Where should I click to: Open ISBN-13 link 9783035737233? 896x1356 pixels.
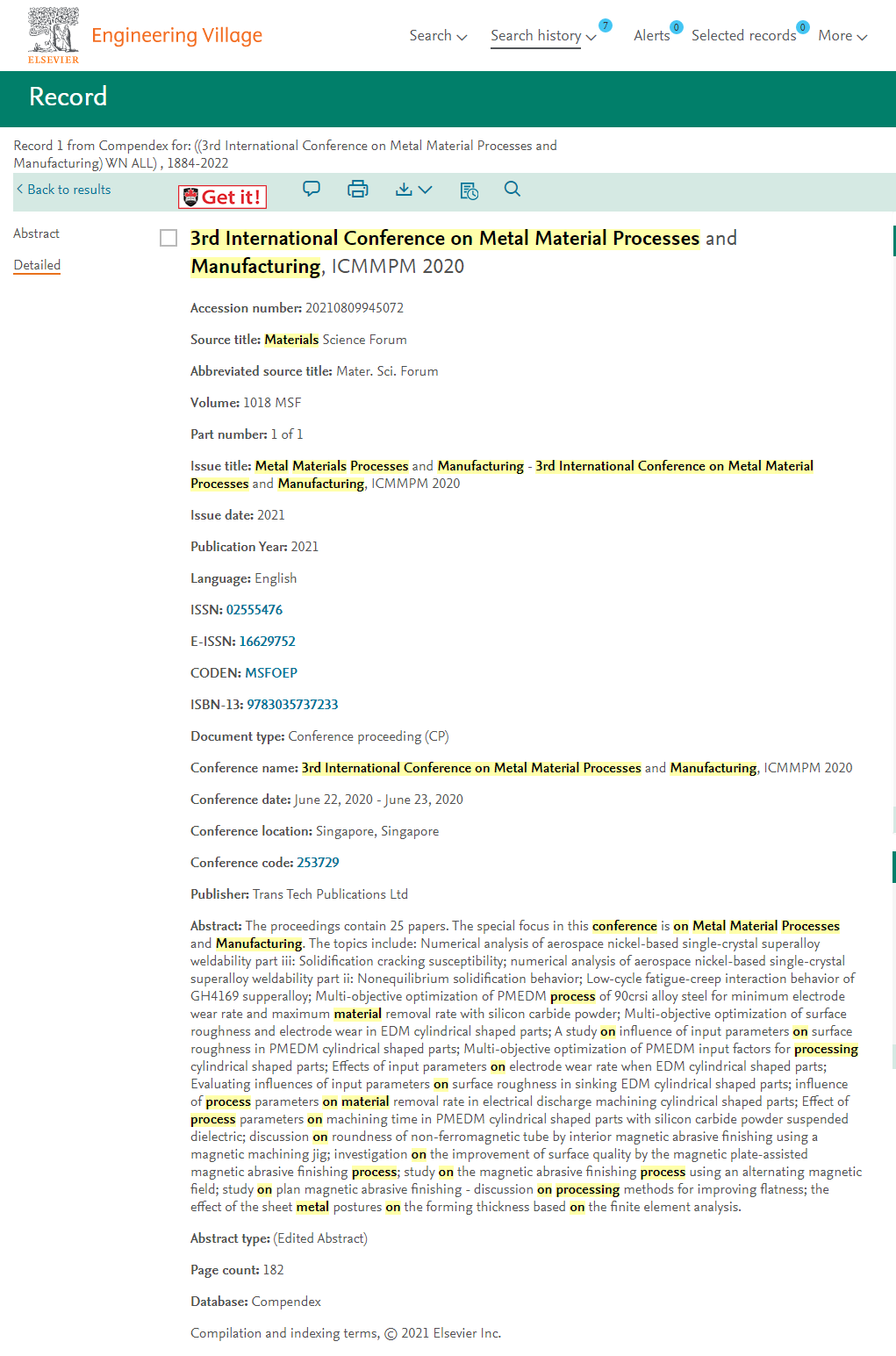(292, 705)
